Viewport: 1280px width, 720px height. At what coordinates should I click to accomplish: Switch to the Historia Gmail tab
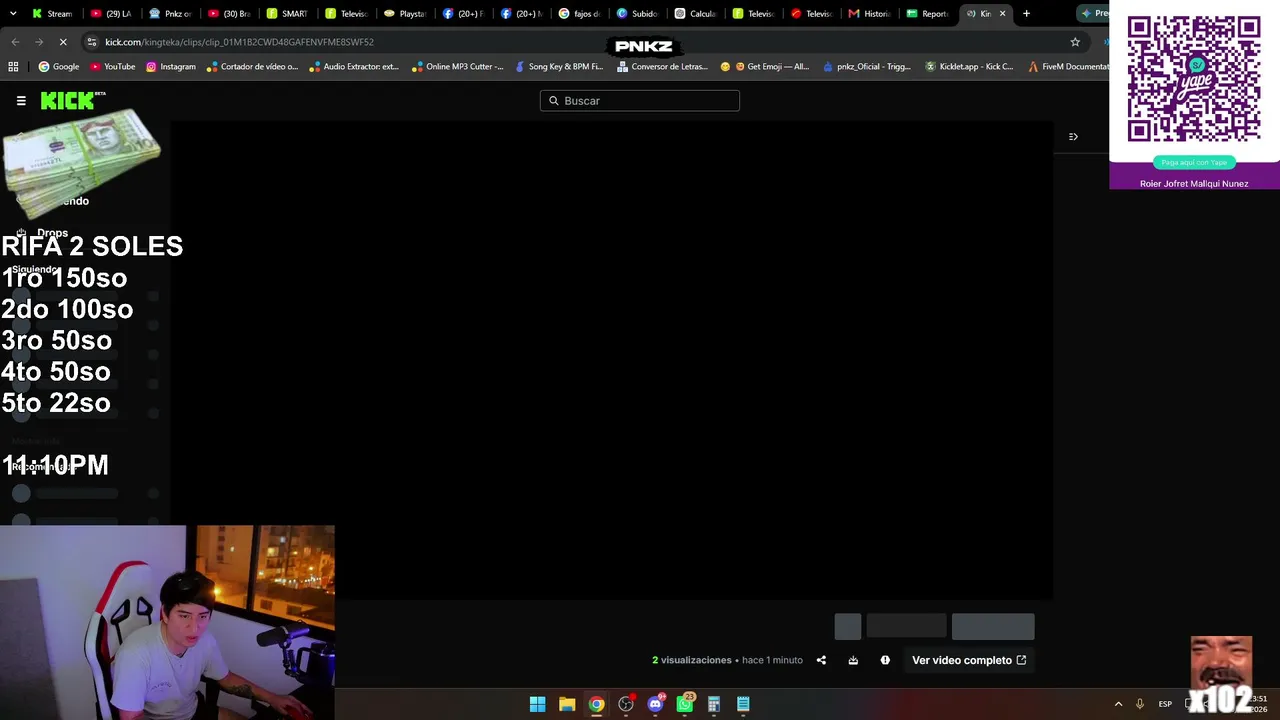tap(869, 14)
